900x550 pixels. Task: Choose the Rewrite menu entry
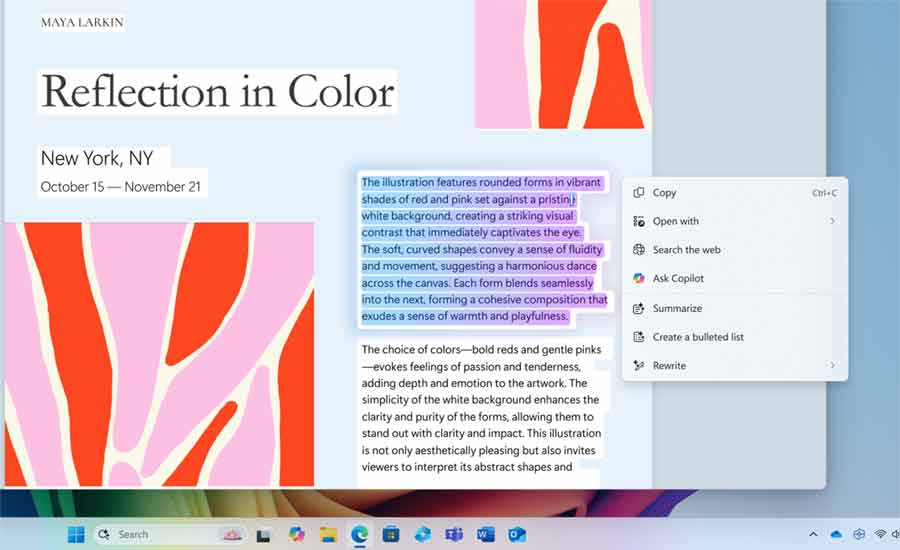(x=735, y=366)
